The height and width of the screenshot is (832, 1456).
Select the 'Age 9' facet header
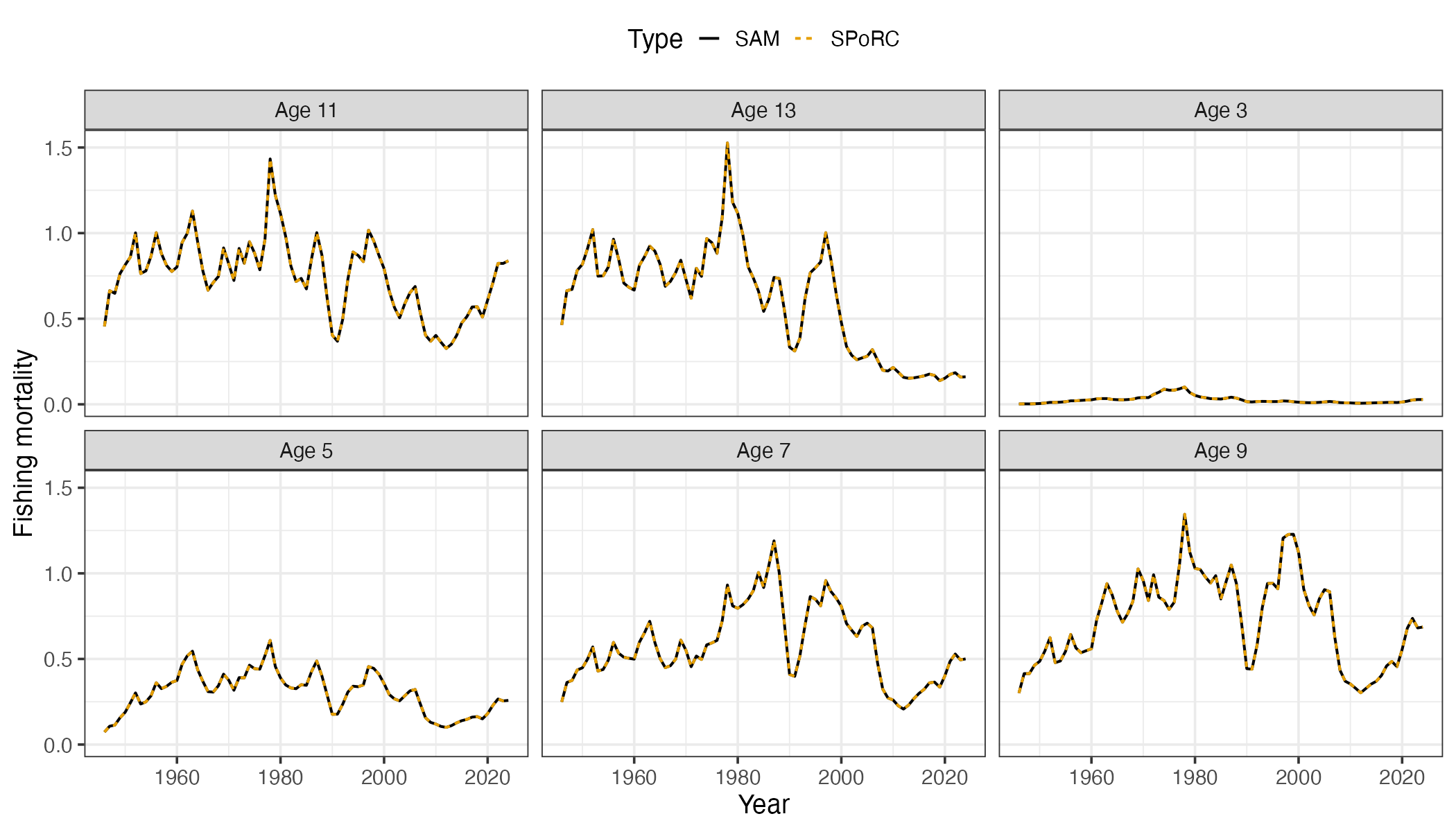[x=1220, y=450]
